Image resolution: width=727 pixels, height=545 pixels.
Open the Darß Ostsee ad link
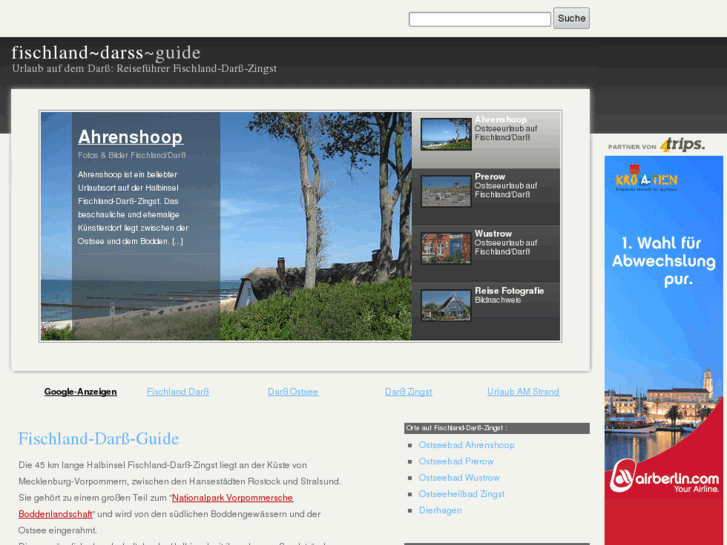pyautogui.click(x=293, y=391)
